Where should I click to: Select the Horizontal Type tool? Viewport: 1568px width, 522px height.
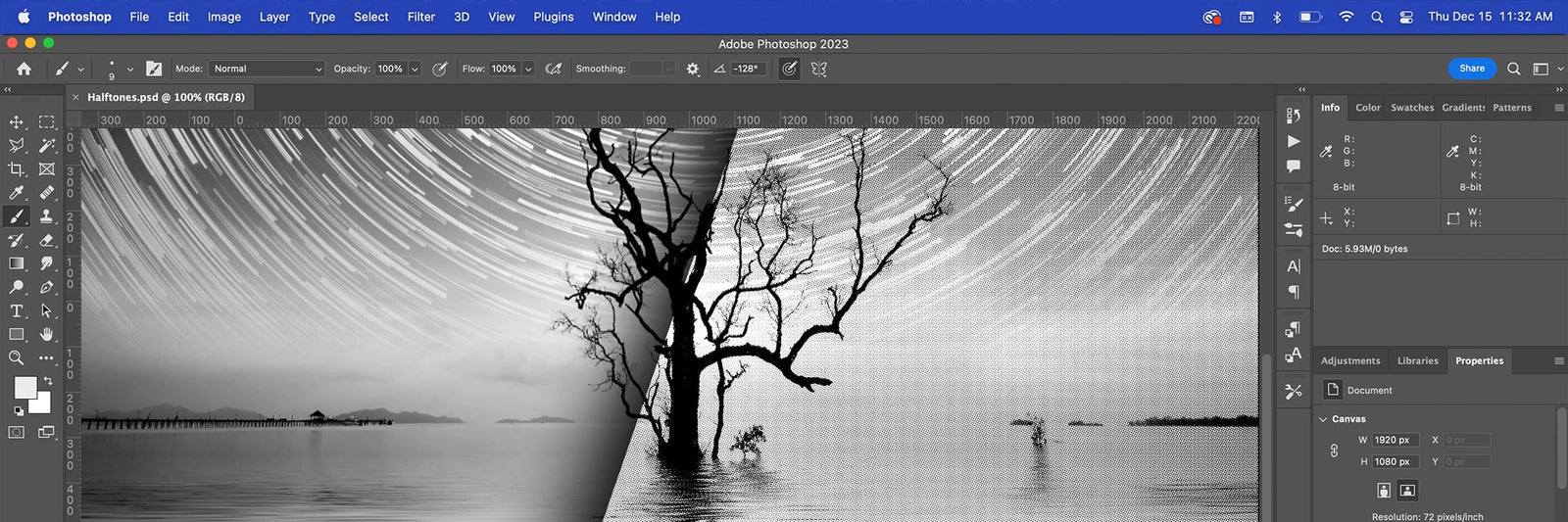tap(17, 310)
